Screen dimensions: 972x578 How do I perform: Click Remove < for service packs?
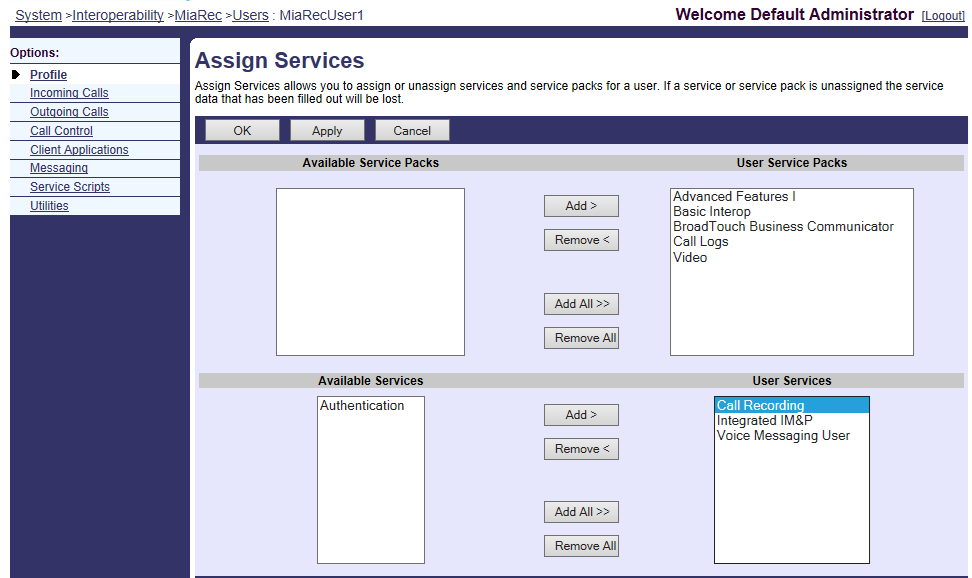tap(581, 240)
